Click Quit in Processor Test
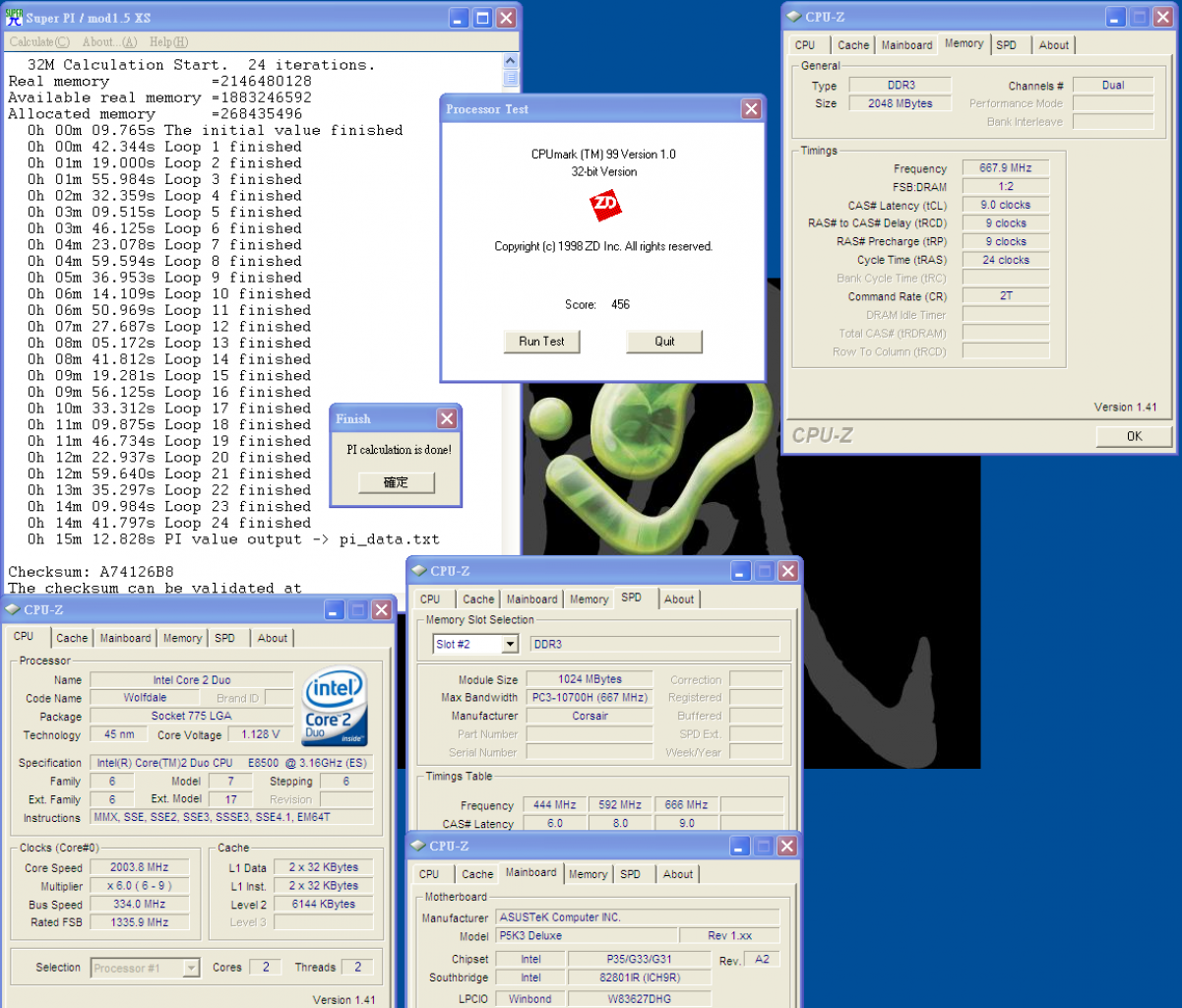The image size is (1182, 1008). tap(665, 342)
